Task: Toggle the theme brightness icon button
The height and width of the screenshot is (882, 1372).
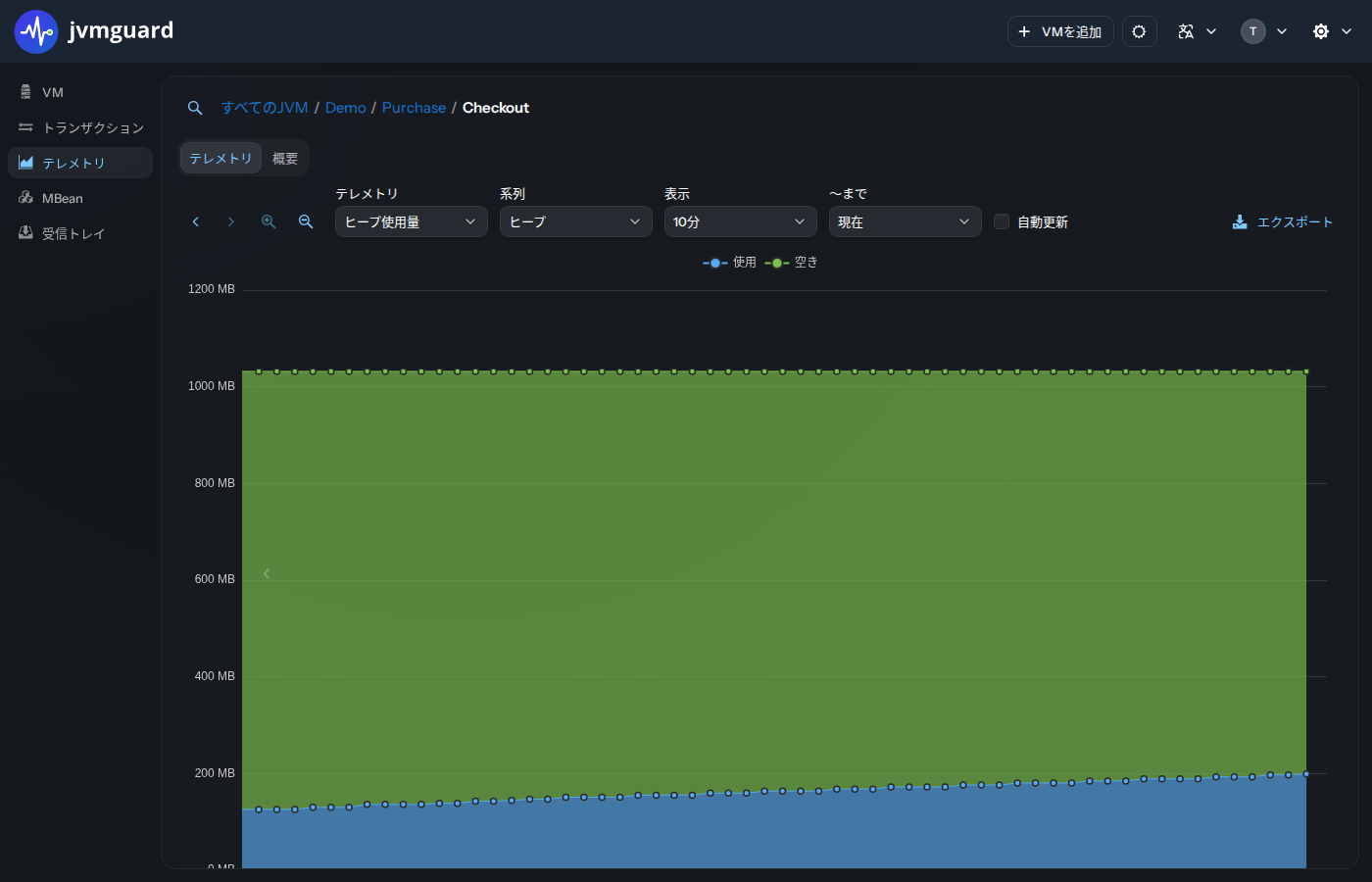Action: (1139, 31)
